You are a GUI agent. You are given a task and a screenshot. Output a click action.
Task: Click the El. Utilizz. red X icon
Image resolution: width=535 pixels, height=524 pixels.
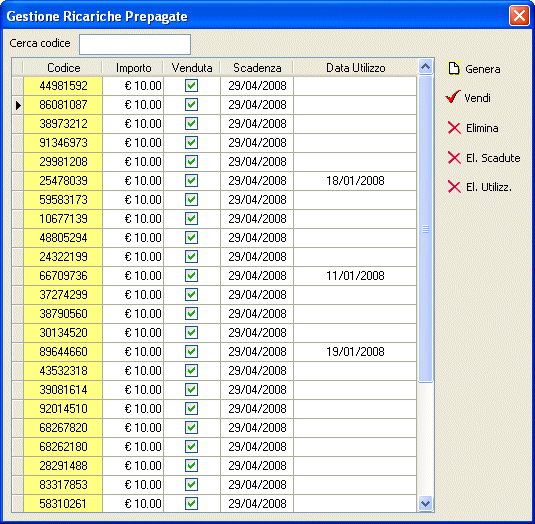coord(454,187)
